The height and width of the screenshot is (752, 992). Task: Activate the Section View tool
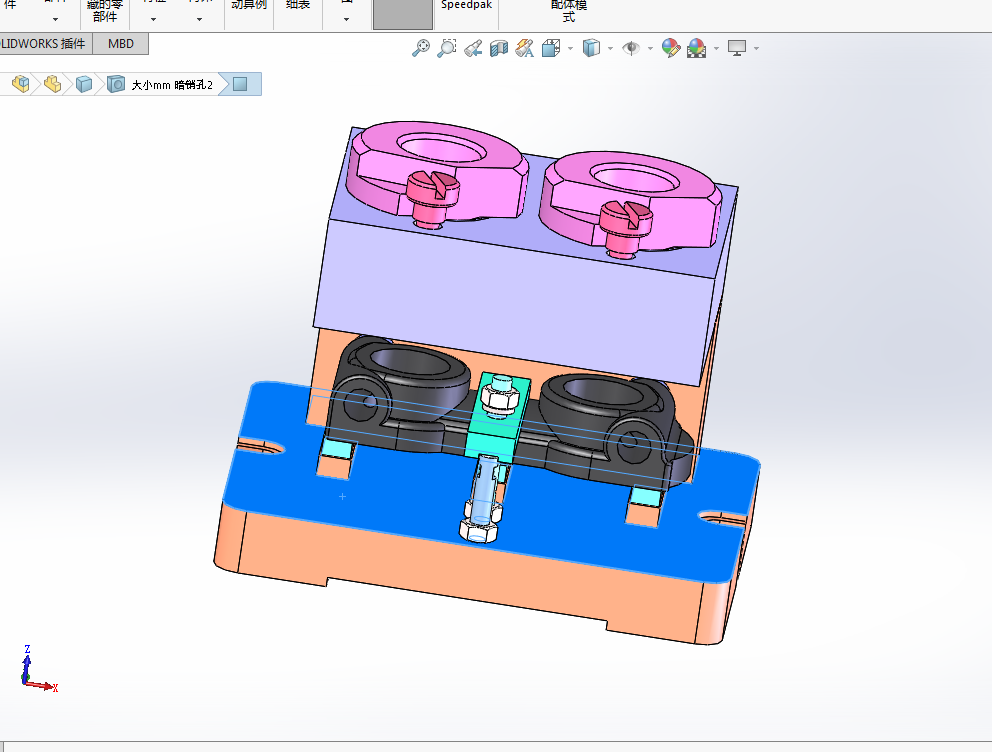[x=499, y=48]
